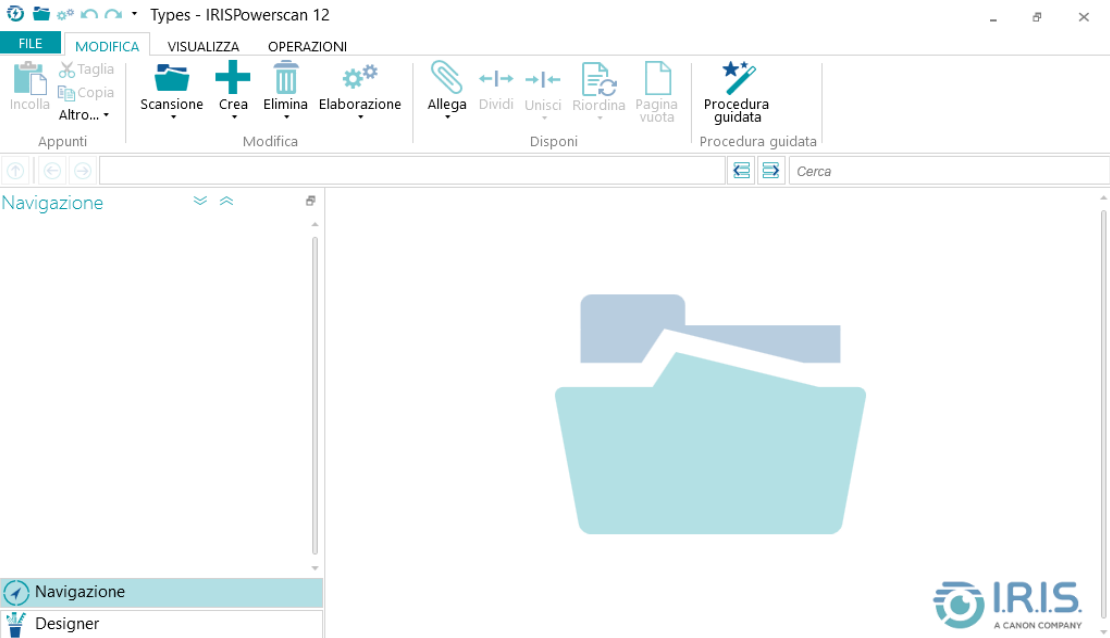
Task: Launch the Procedura guidata wizard
Action: [737, 92]
